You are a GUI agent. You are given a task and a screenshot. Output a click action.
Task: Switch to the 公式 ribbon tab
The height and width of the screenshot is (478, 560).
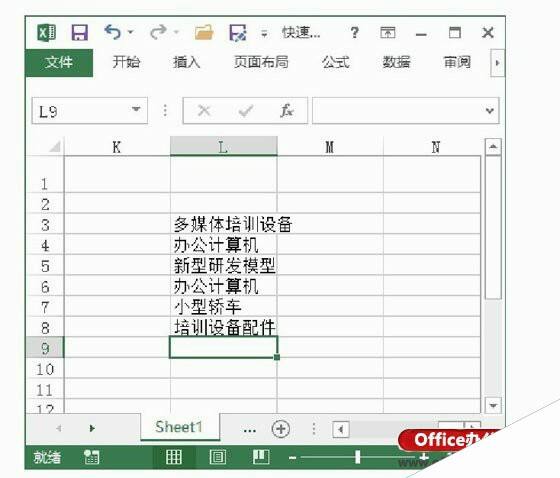coord(335,63)
